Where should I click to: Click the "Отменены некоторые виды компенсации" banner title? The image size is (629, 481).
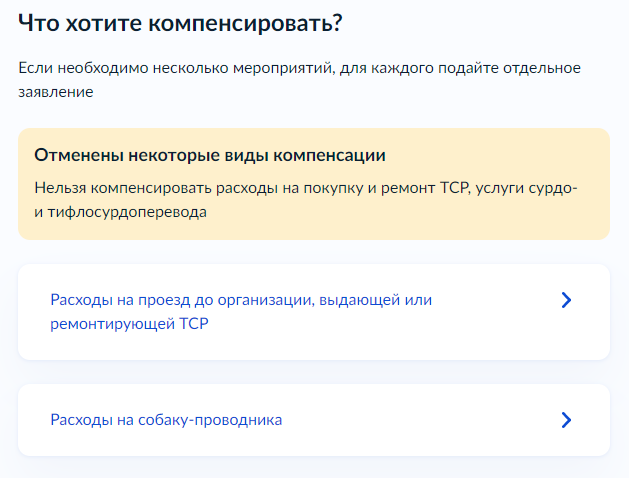pos(210,155)
